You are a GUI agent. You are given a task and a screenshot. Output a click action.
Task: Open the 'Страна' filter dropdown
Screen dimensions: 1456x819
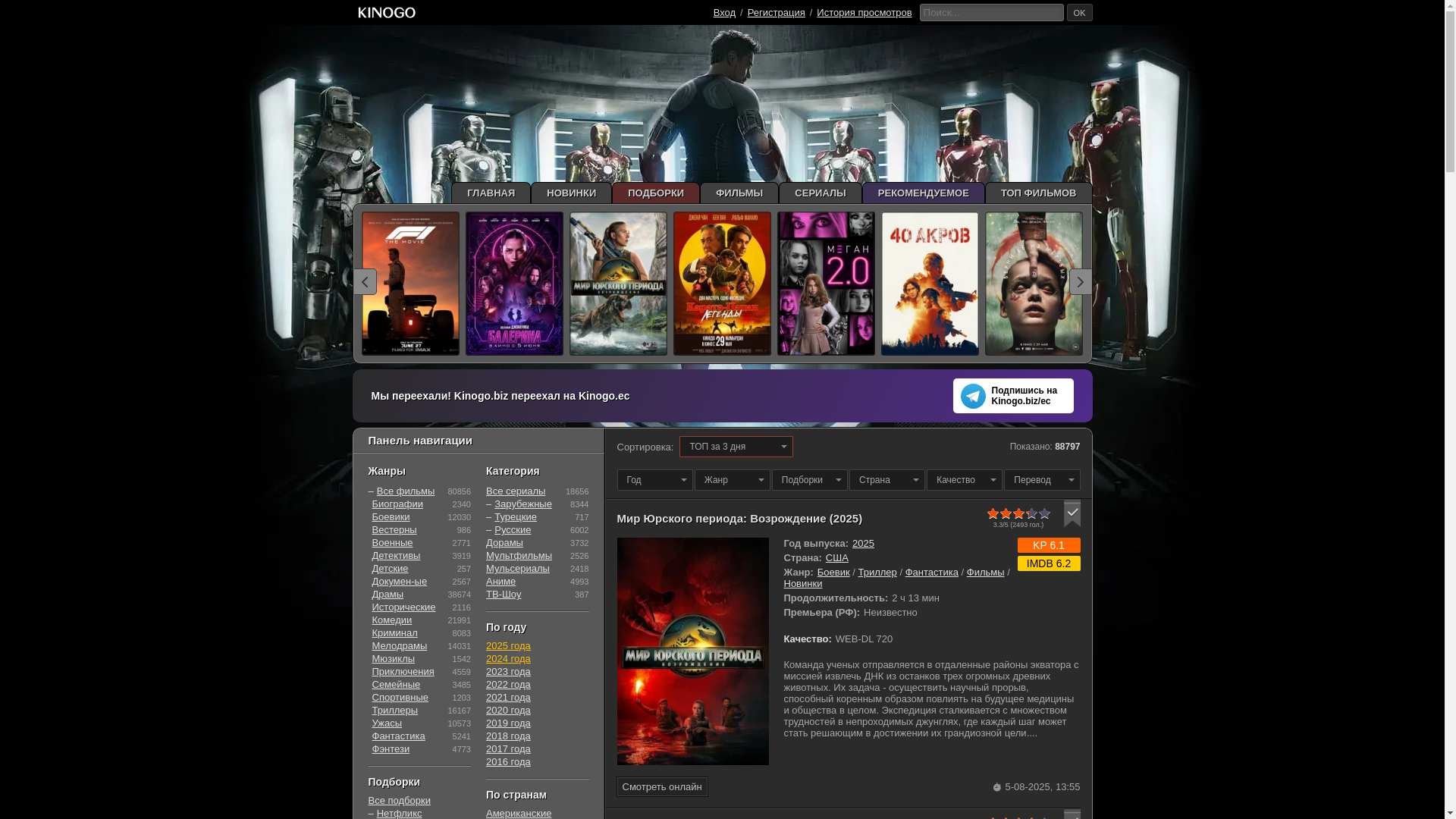tap(887, 480)
